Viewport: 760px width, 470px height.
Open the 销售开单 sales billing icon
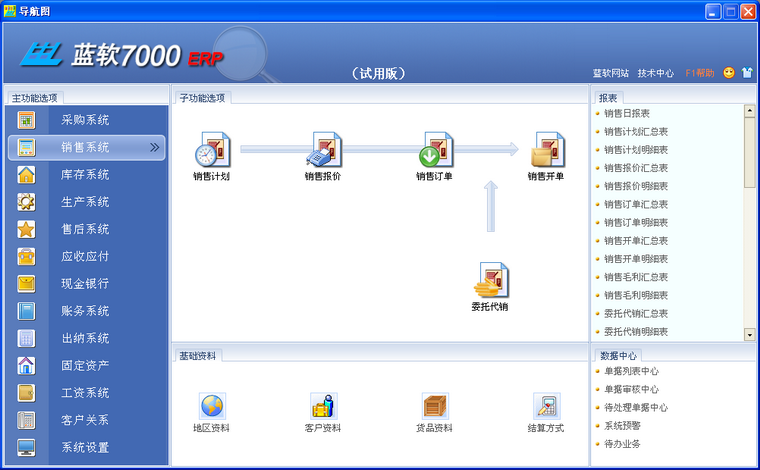pos(547,150)
